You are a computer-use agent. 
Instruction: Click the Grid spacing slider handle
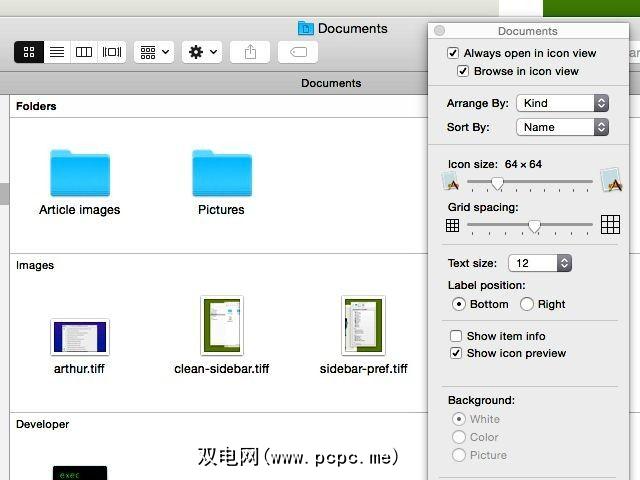click(534, 226)
